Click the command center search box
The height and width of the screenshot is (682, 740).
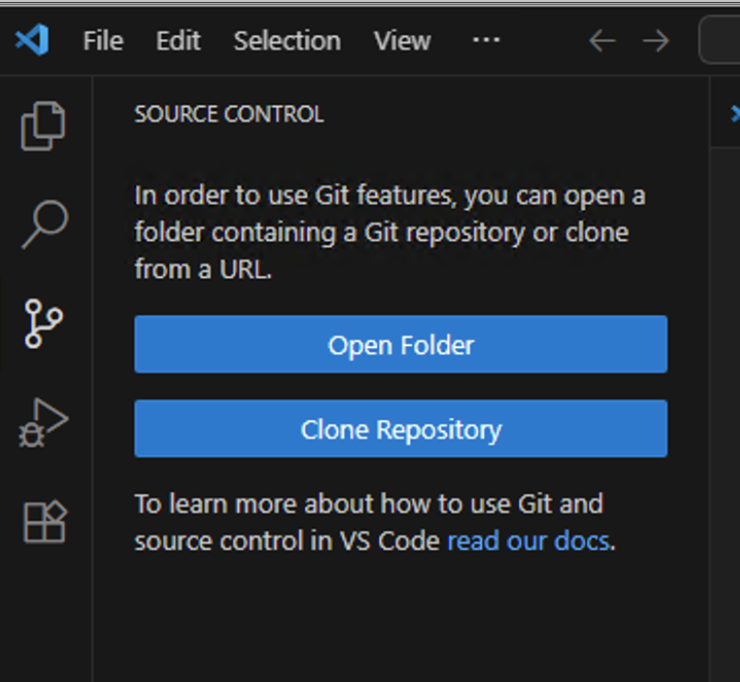coord(720,41)
